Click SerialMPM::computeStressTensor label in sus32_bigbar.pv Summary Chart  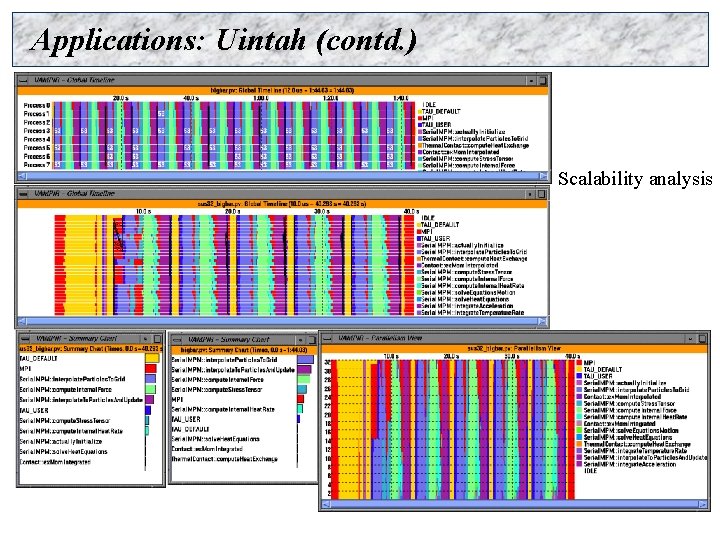point(65,421)
